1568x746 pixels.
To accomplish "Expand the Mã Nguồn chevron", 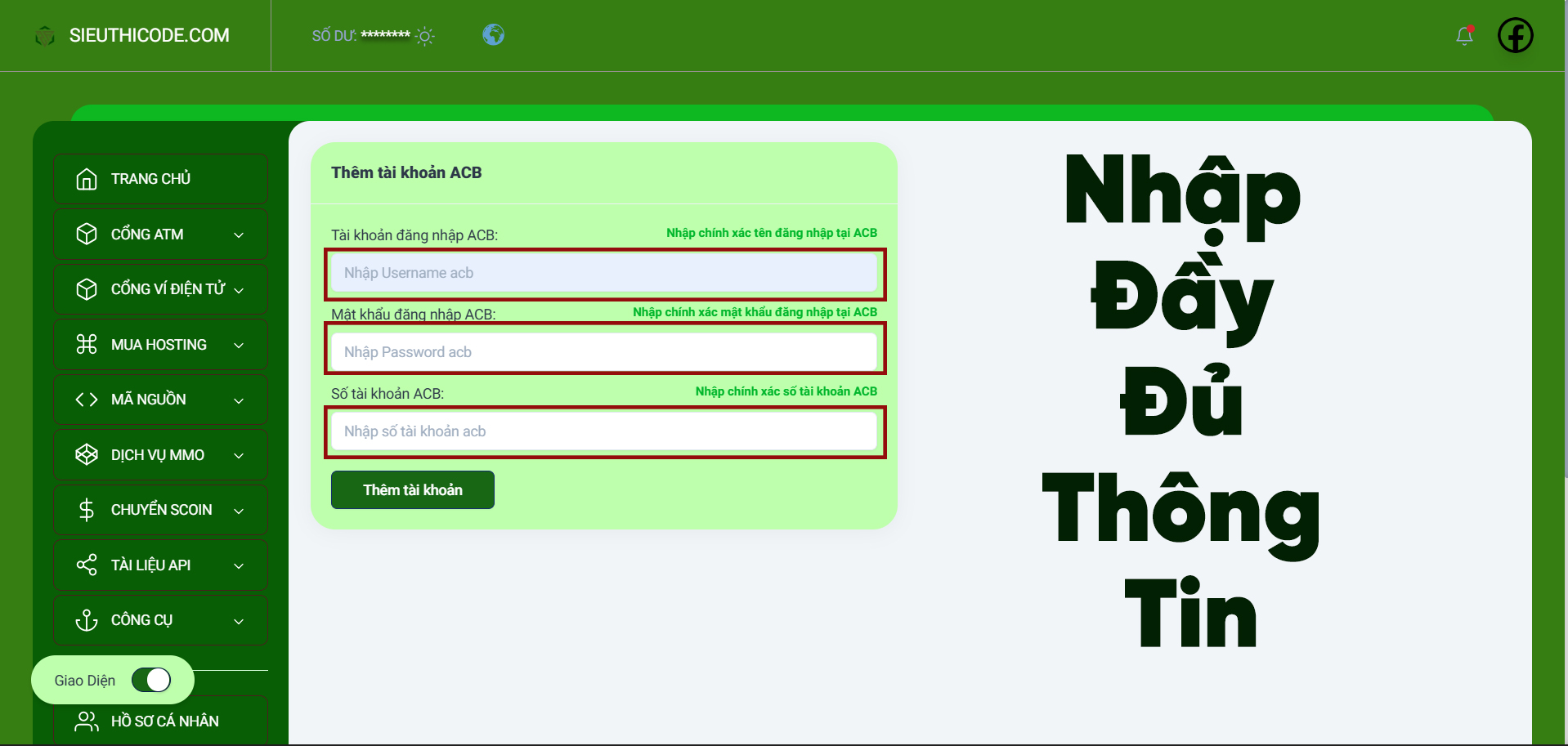I will coord(239,400).
